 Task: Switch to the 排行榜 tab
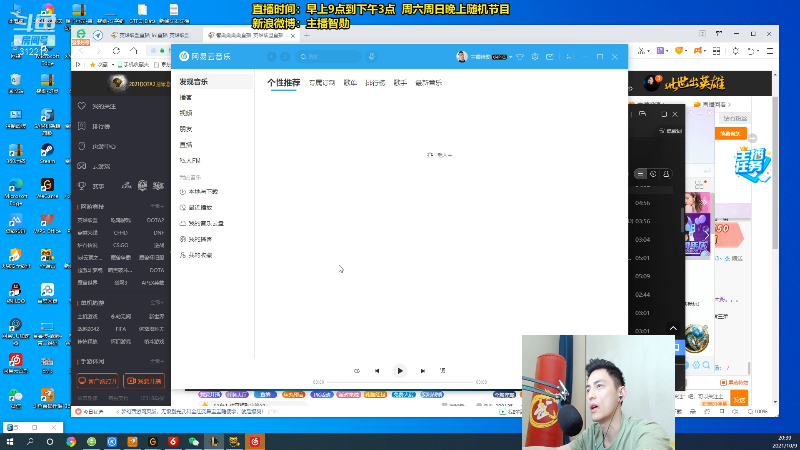(375, 83)
